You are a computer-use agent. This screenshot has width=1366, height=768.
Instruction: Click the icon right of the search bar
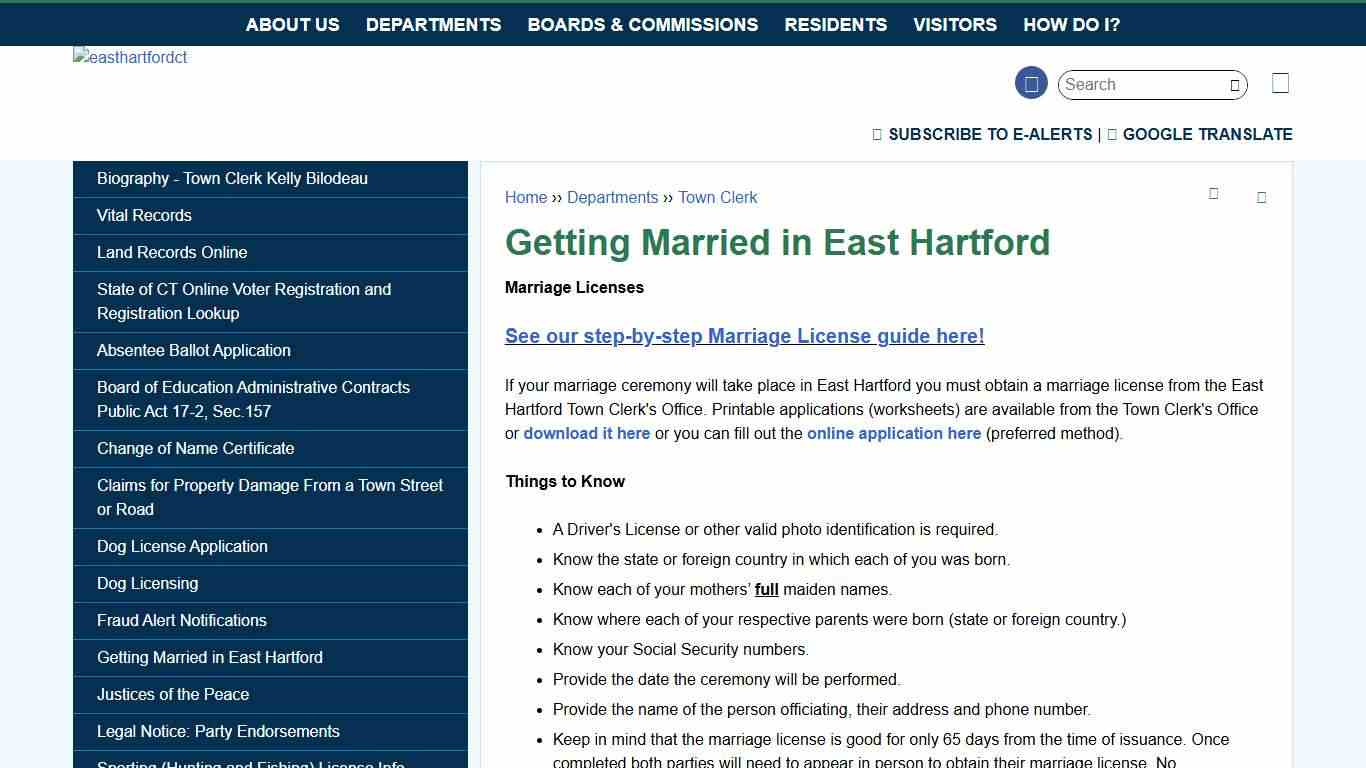1280,83
